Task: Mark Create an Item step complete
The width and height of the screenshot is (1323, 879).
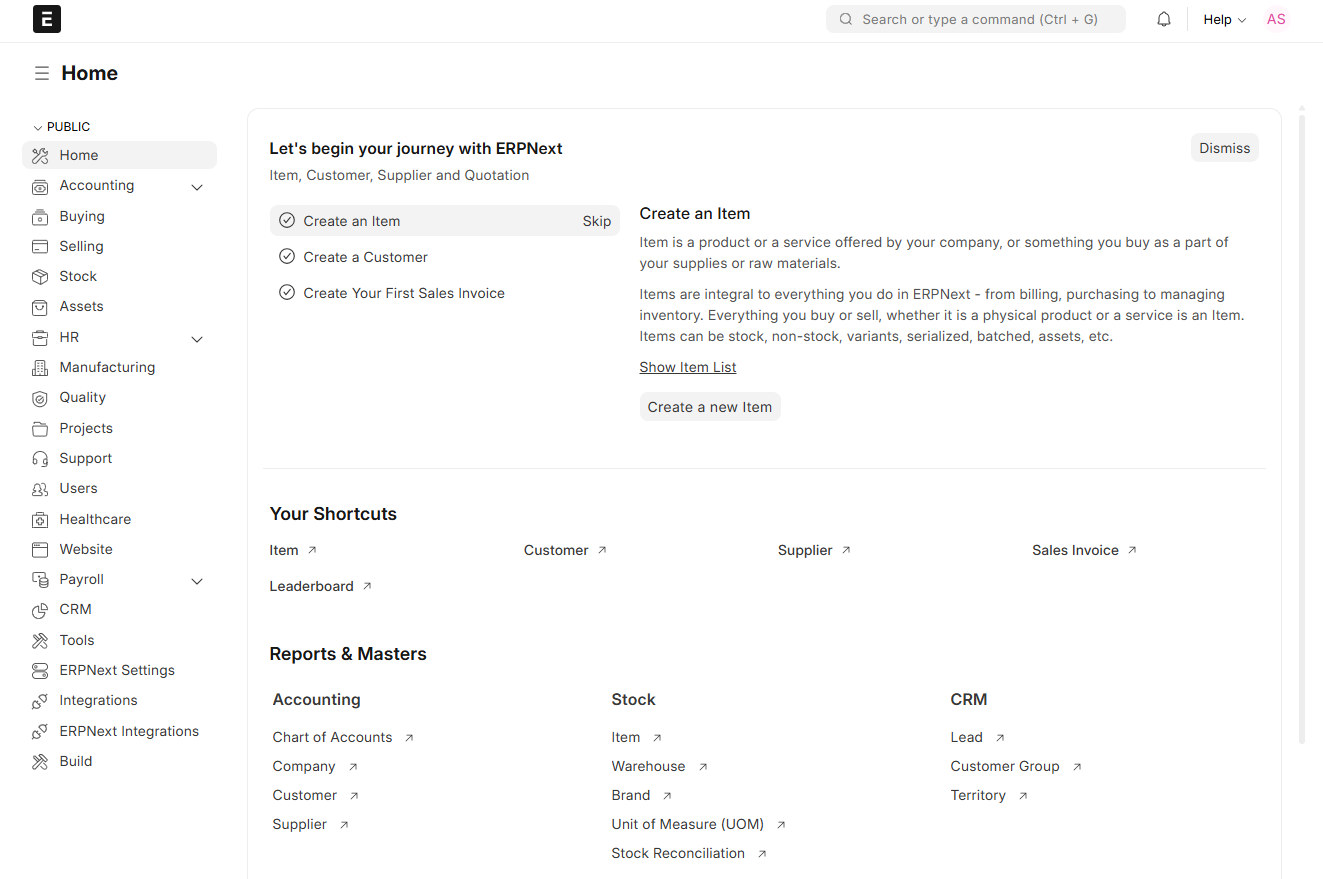Action: [x=287, y=221]
